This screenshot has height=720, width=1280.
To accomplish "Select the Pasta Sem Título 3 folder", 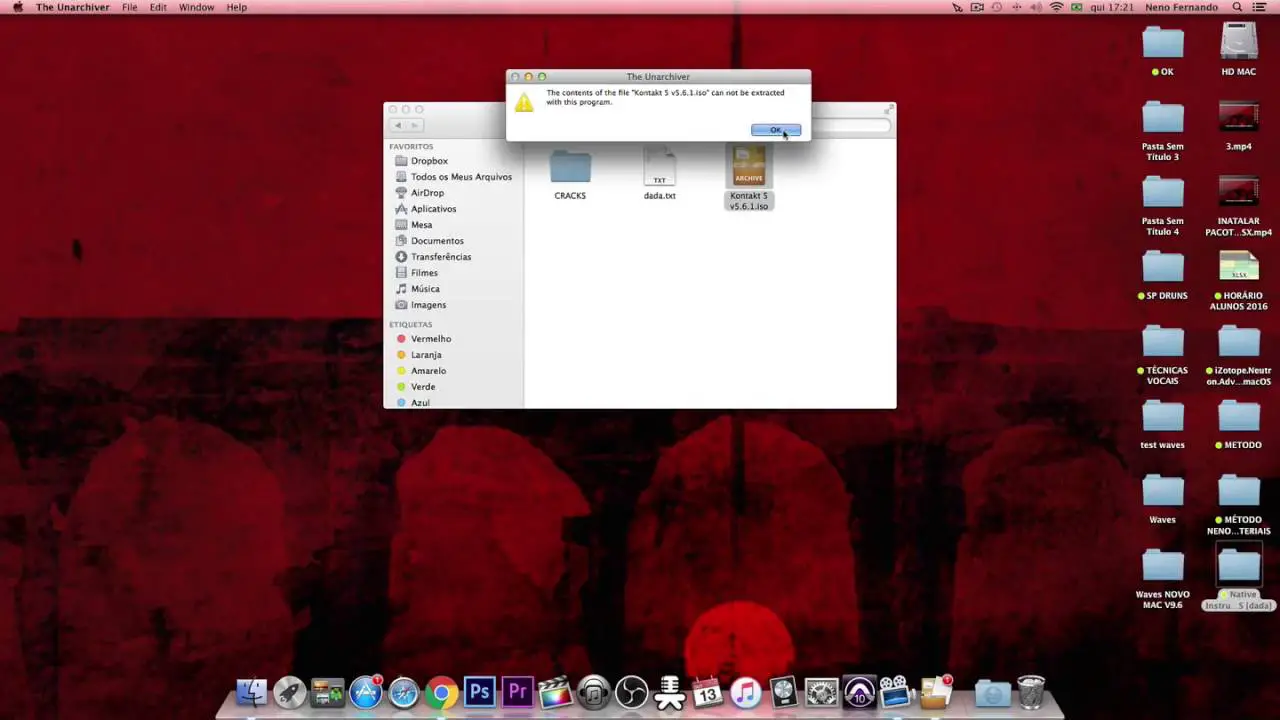I will point(1163,130).
